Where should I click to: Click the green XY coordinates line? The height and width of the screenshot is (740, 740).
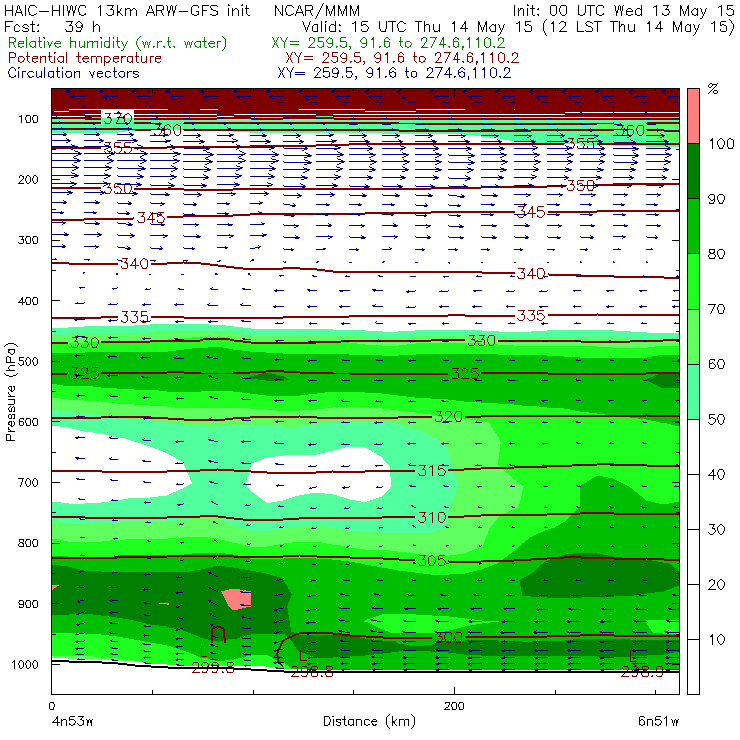click(388, 43)
